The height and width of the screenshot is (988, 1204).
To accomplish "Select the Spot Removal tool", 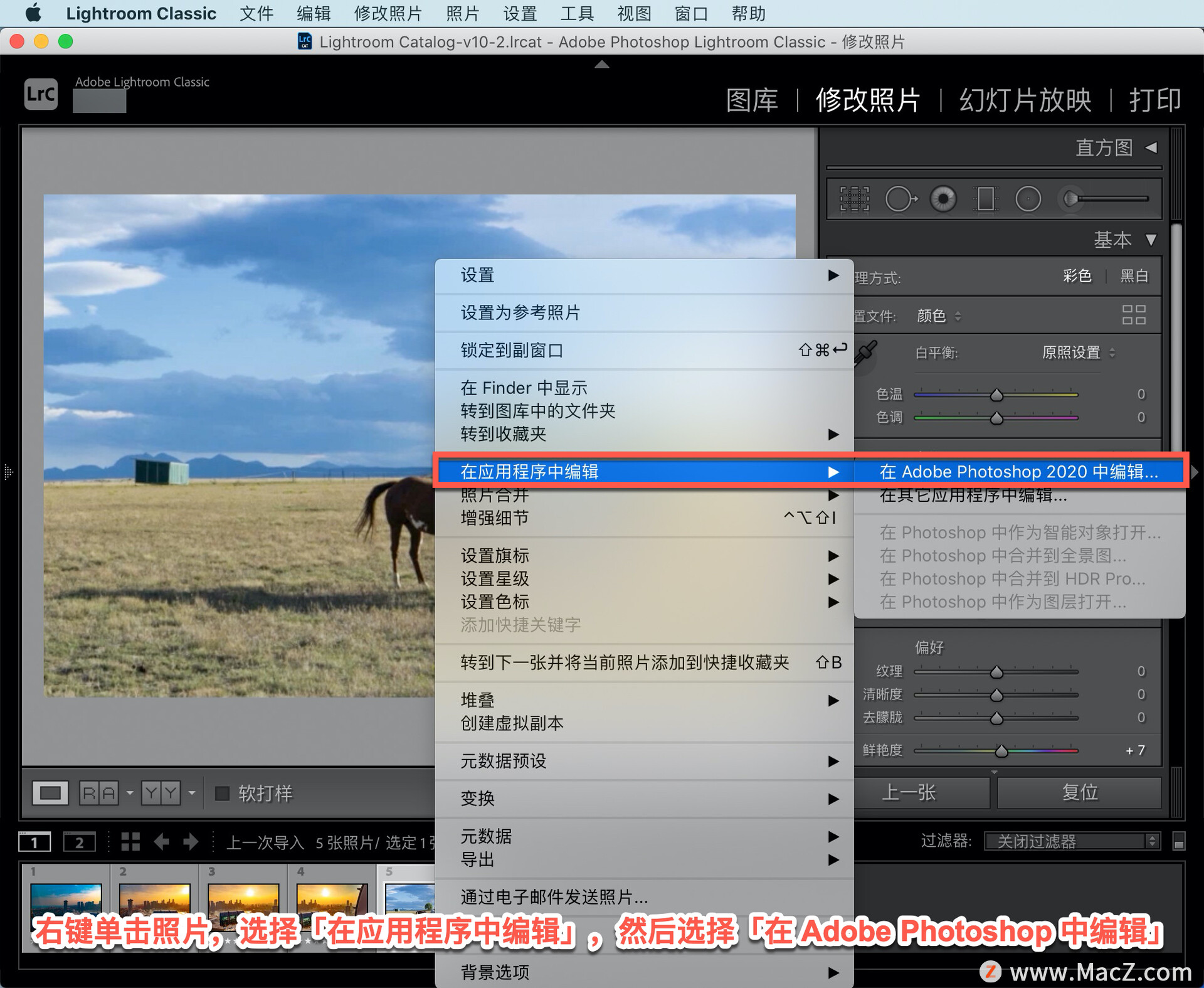I will 900,199.
